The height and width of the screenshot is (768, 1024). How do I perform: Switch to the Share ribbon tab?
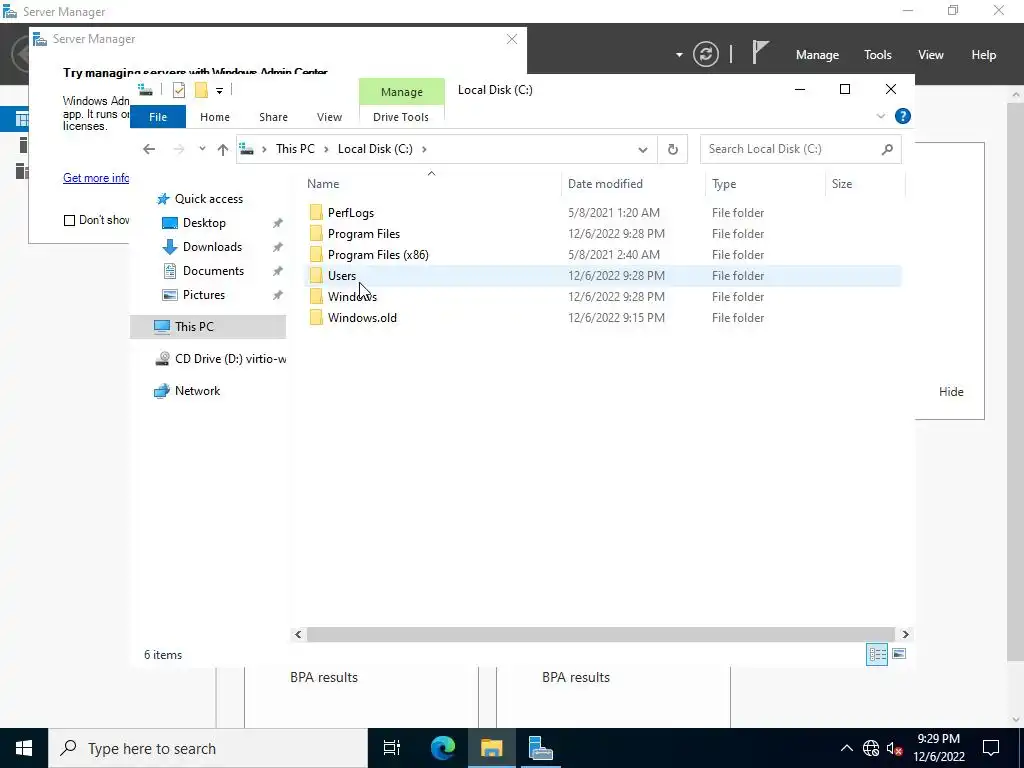click(x=273, y=117)
